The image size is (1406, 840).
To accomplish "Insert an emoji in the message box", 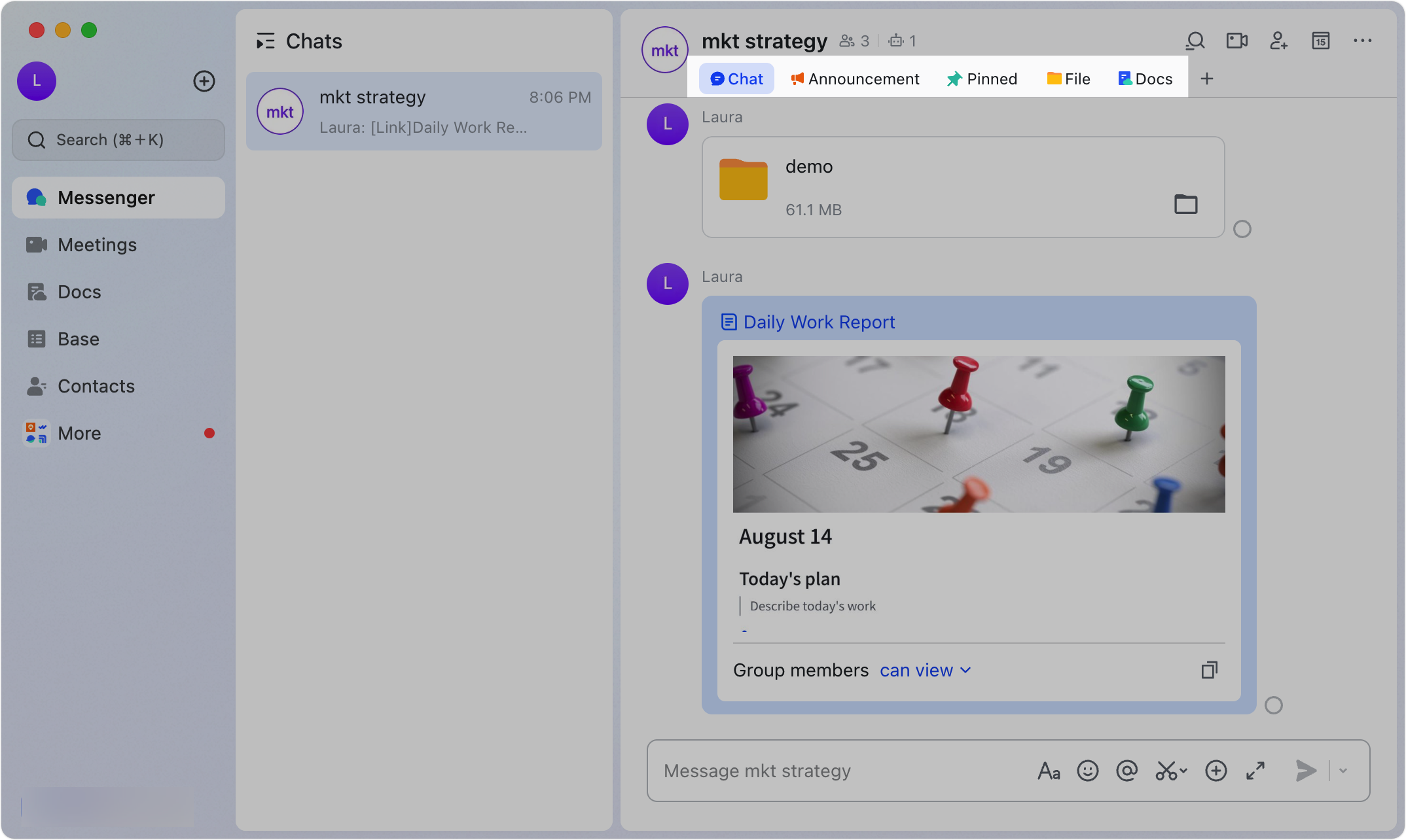I will click(1088, 770).
